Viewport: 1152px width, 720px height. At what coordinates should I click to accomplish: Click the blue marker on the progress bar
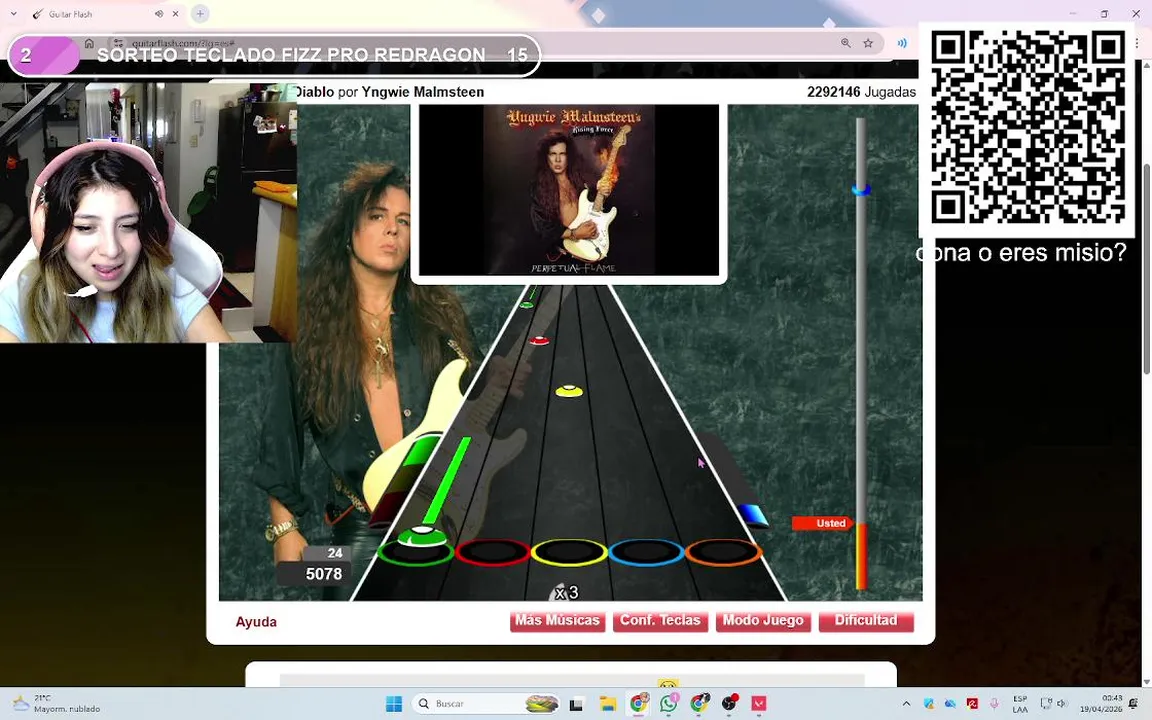tap(861, 190)
